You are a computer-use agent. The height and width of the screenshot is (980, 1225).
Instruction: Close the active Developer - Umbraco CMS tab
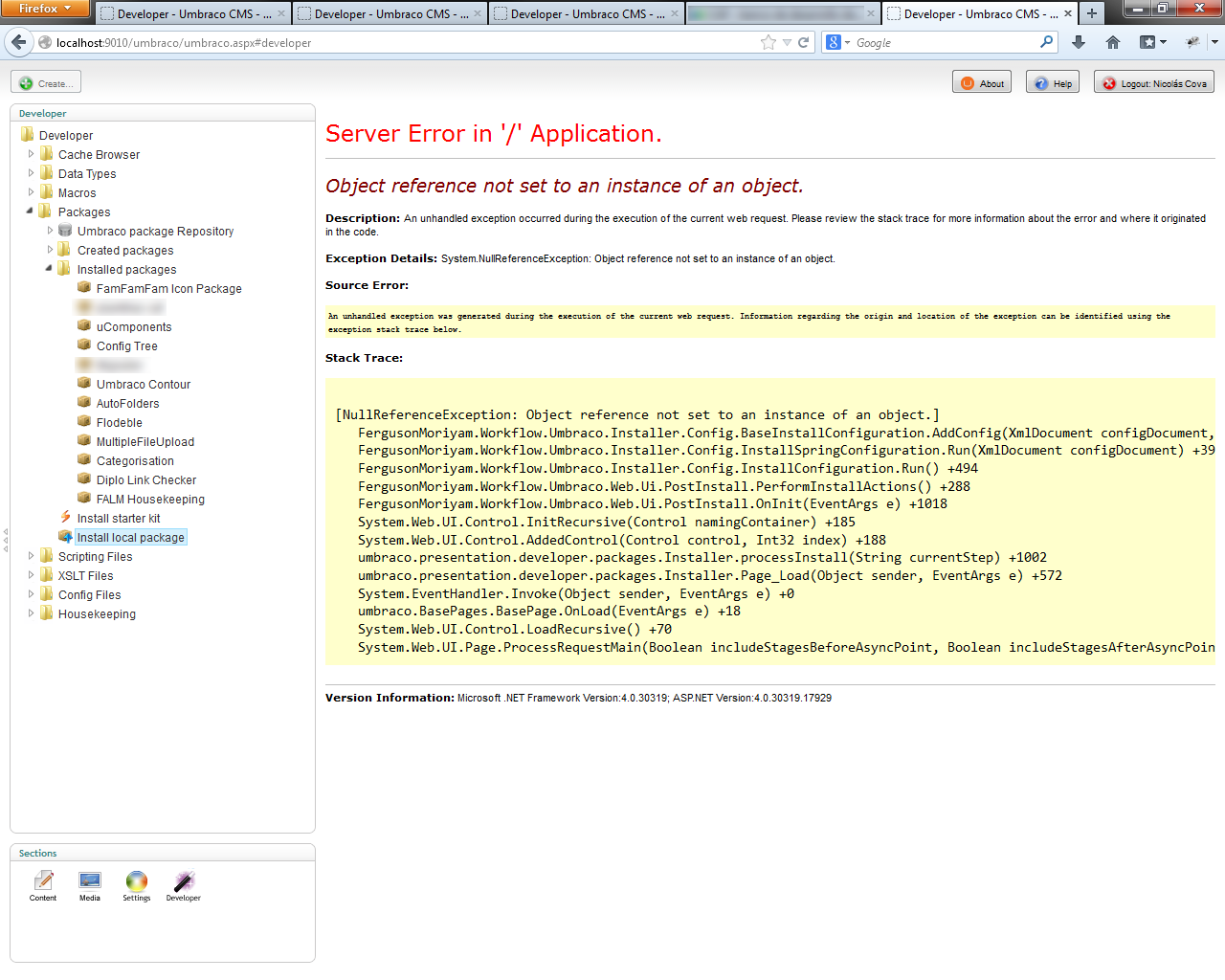tap(1068, 13)
